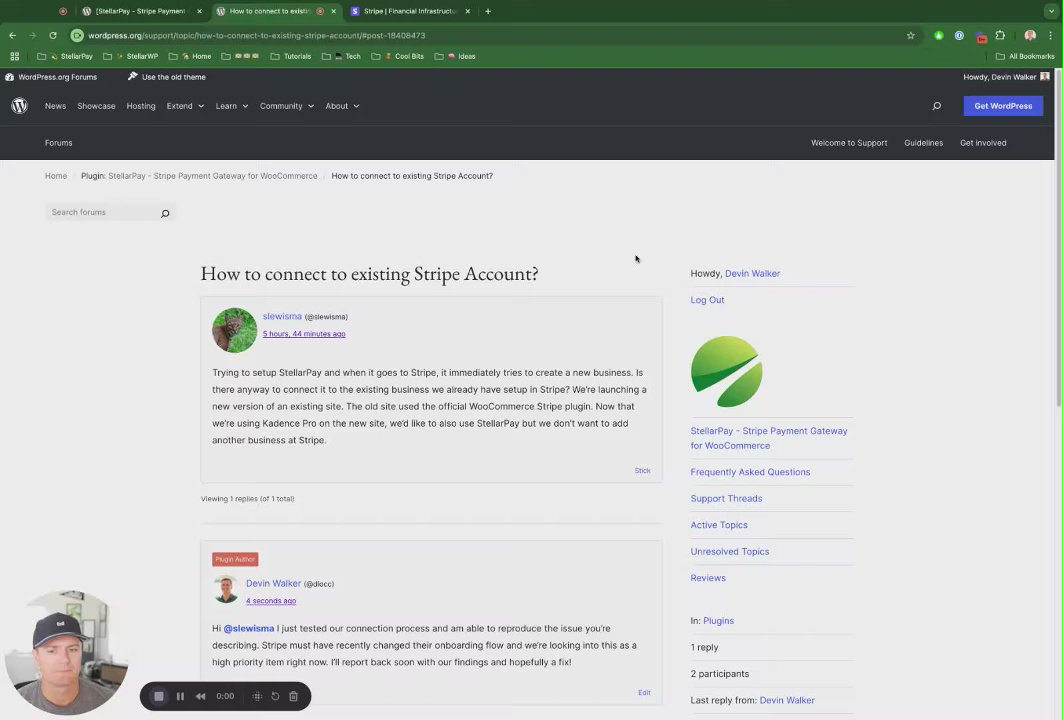Expand the Extend menu
The height and width of the screenshot is (720, 1063).
185,106
